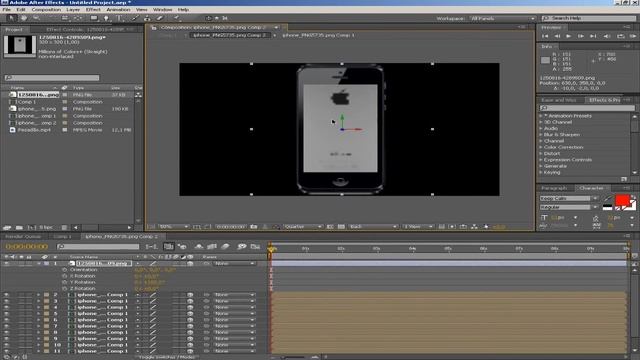Image resolution: width=640 pixels, height=360 pixels.
Task: Expand the Color Correction effects category
Action: 541,147
